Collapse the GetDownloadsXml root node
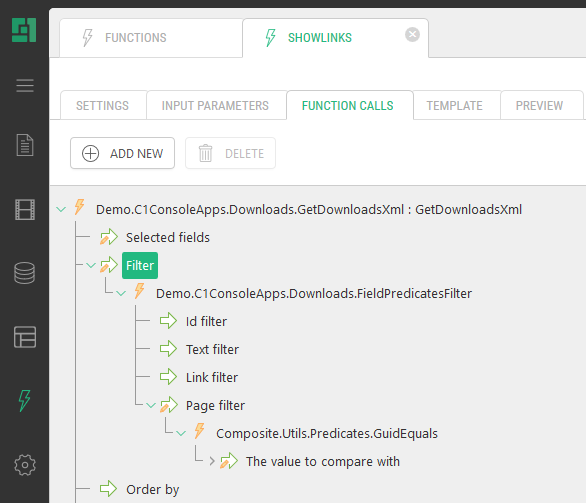Viewport: 586px width, 503px height. pyautogui.click(x=61, y=209)
